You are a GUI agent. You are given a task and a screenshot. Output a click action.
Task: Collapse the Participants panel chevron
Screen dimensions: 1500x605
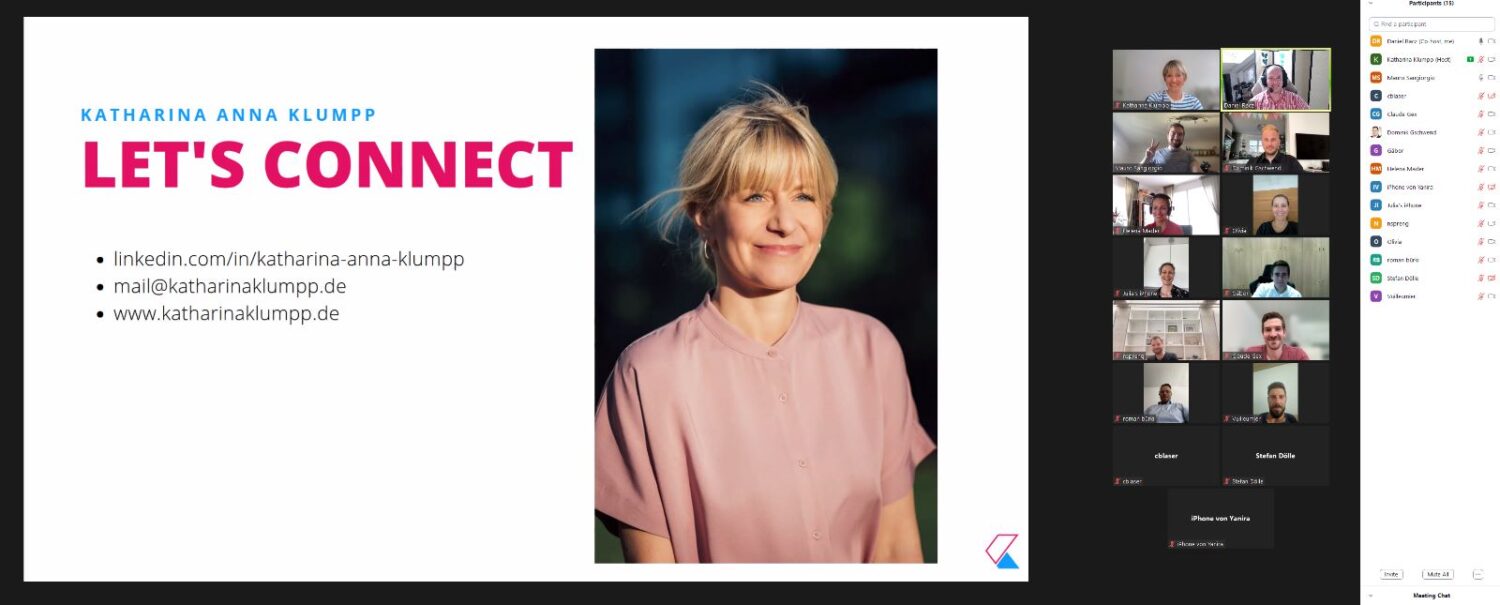[1371, 4]
